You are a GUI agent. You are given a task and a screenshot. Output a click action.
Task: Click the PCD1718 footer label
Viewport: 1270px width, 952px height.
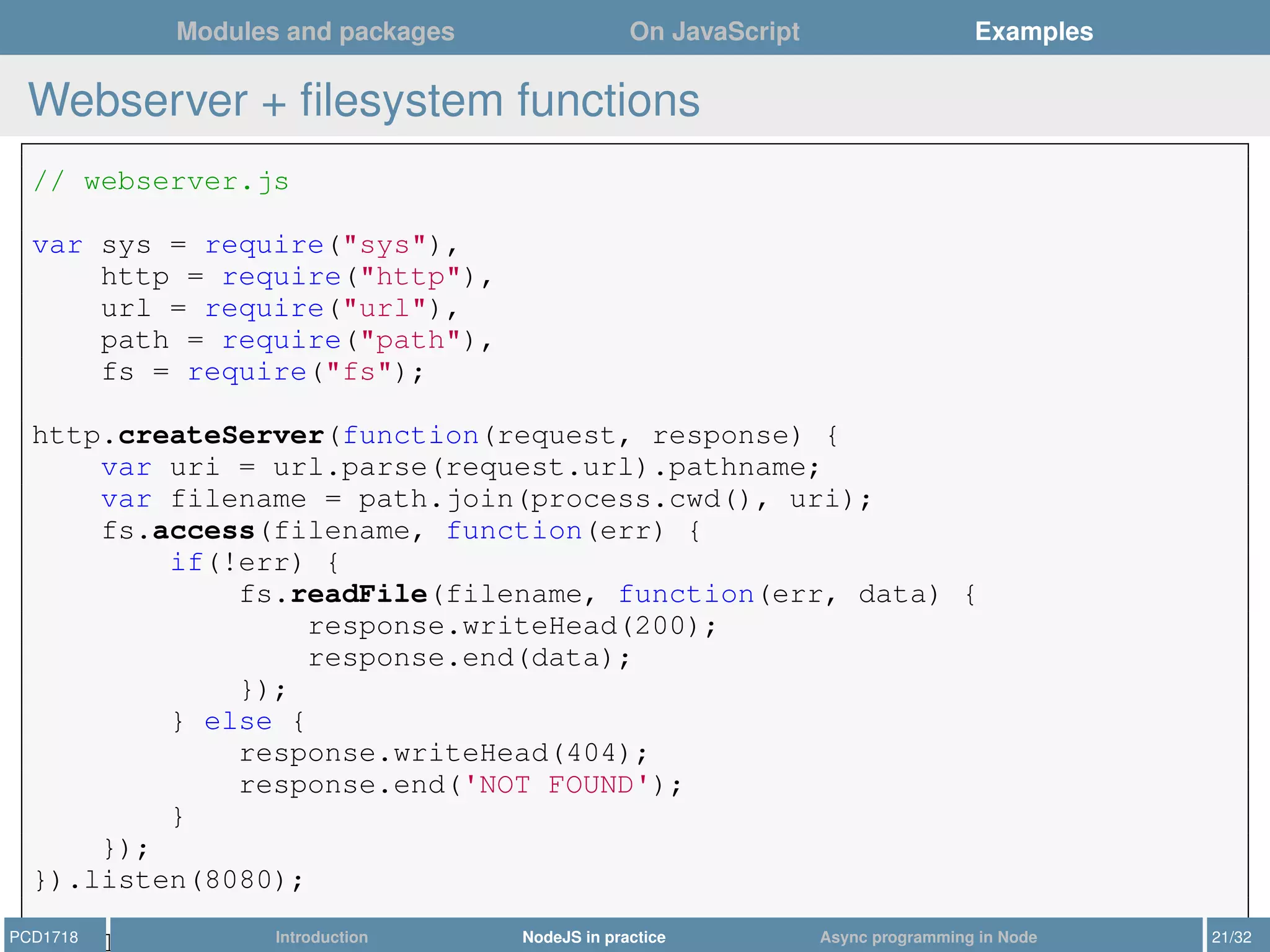pyautogui.click(x=44, y=937)
